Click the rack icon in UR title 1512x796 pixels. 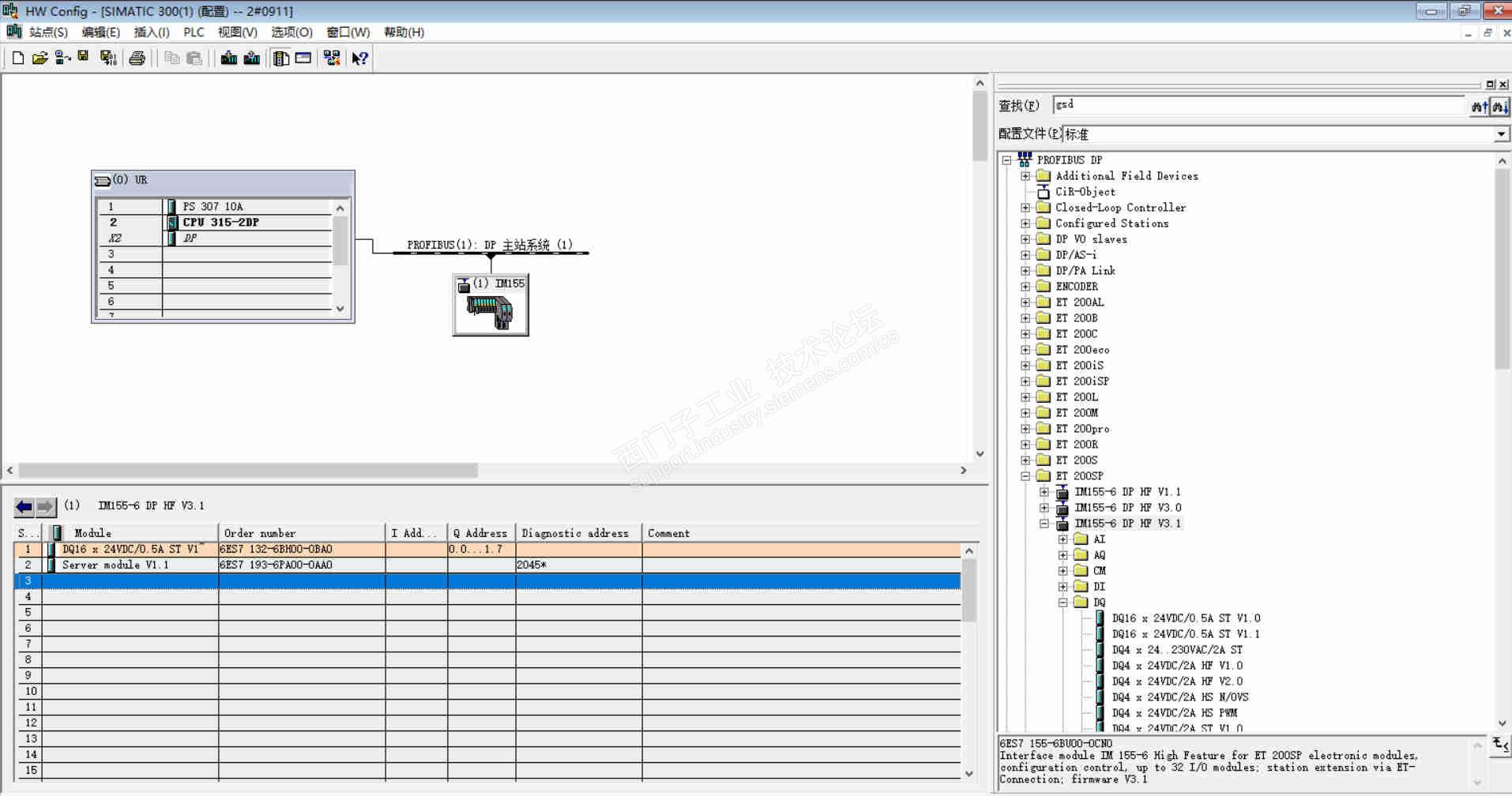pos(103,181)
